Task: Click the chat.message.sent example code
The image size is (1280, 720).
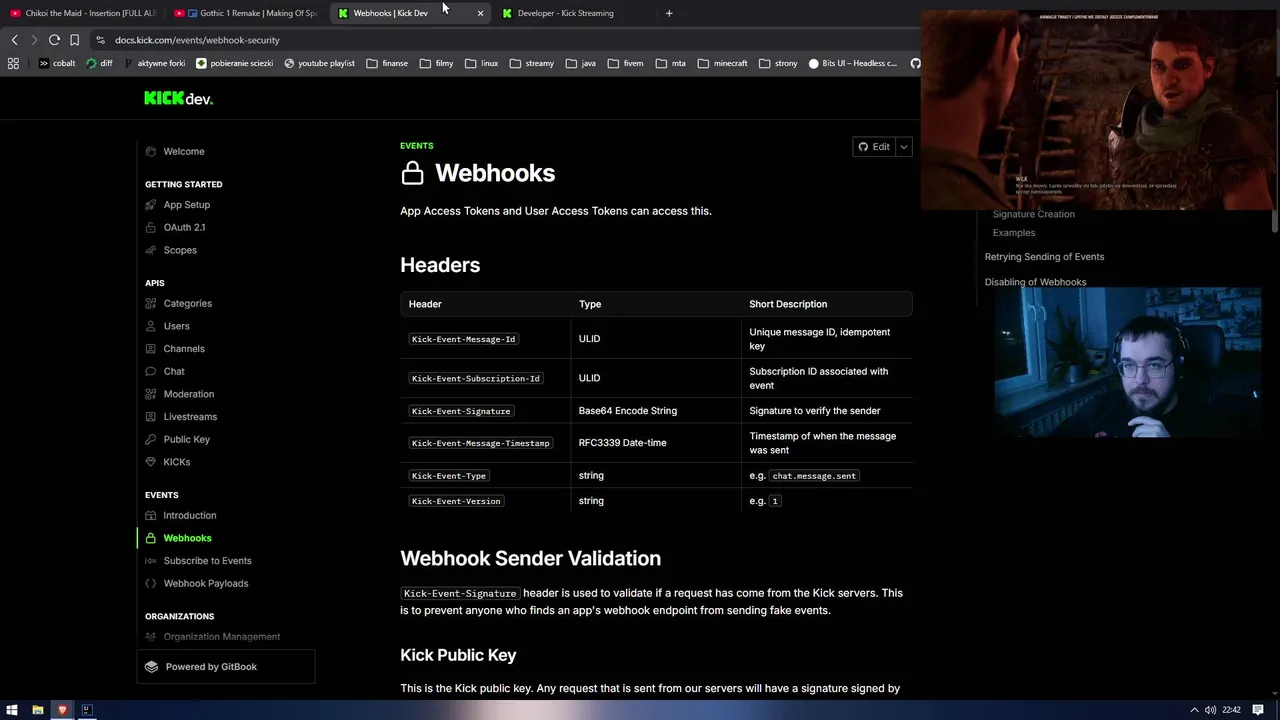Action: pos(814,476)
